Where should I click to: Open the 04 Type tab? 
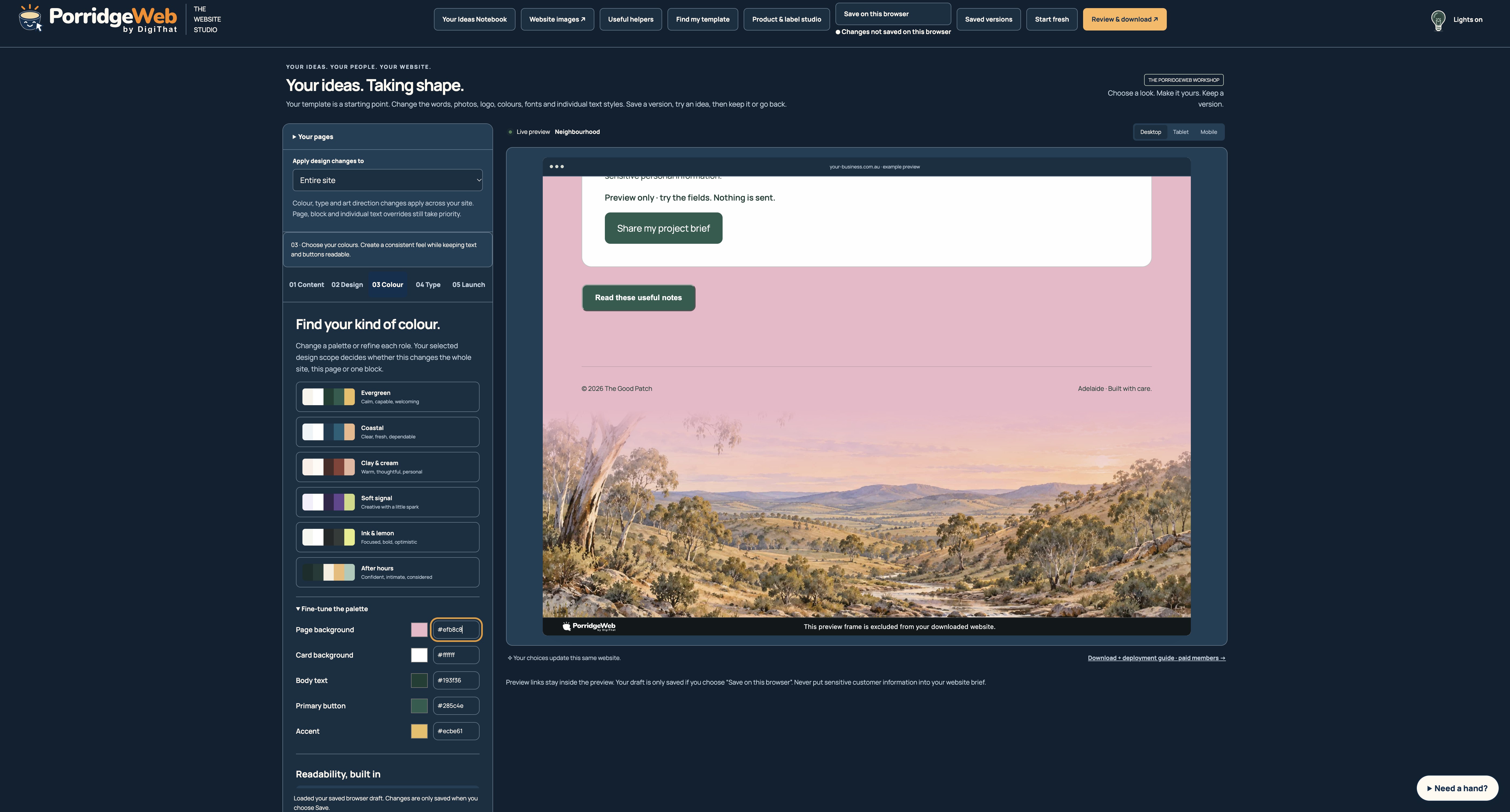pyautogui.click(x=428, y=285)
